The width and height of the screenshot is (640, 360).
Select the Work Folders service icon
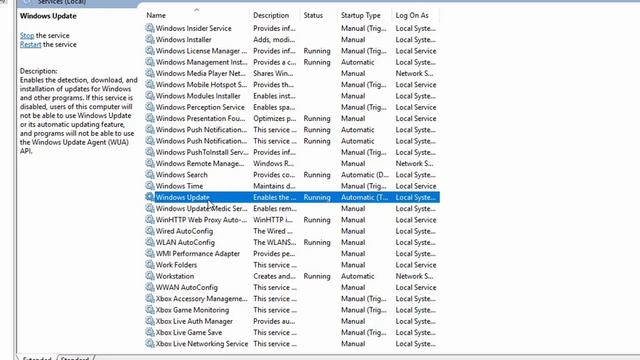(150, 264)
